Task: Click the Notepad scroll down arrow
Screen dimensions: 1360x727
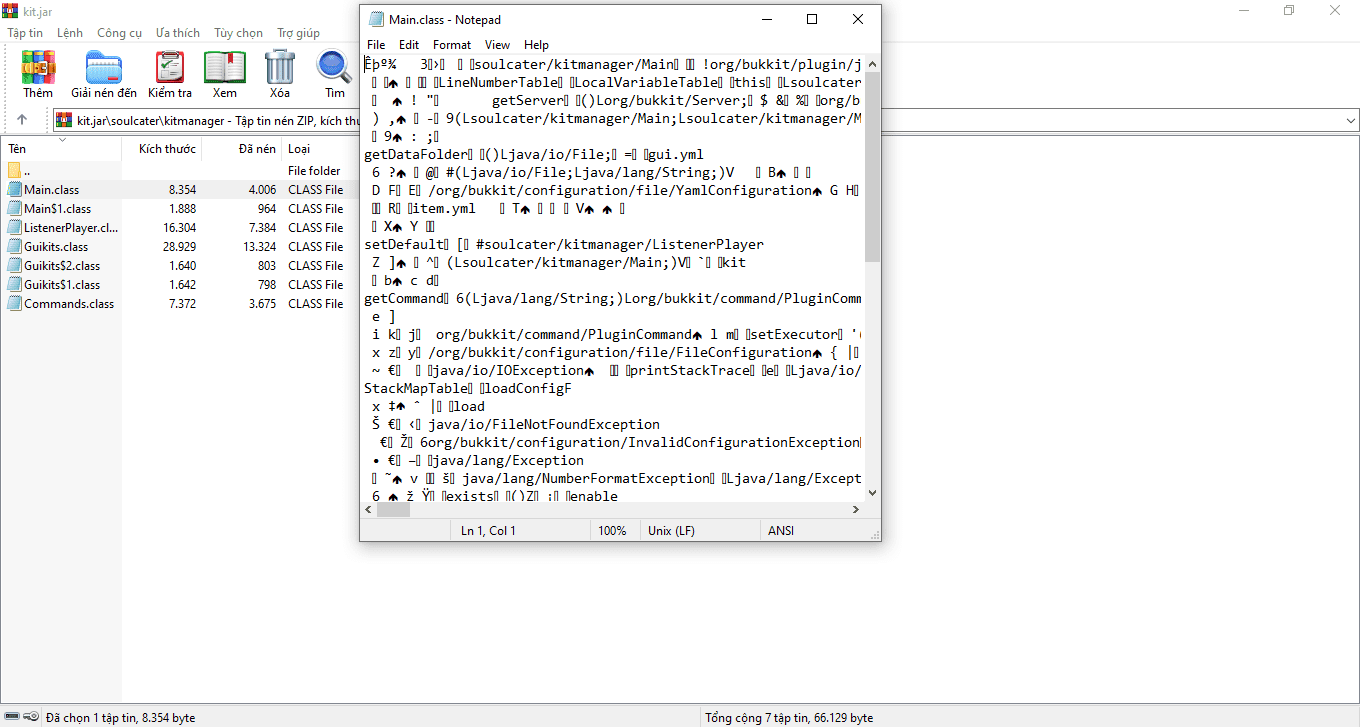Action: [x=872, y=492]
